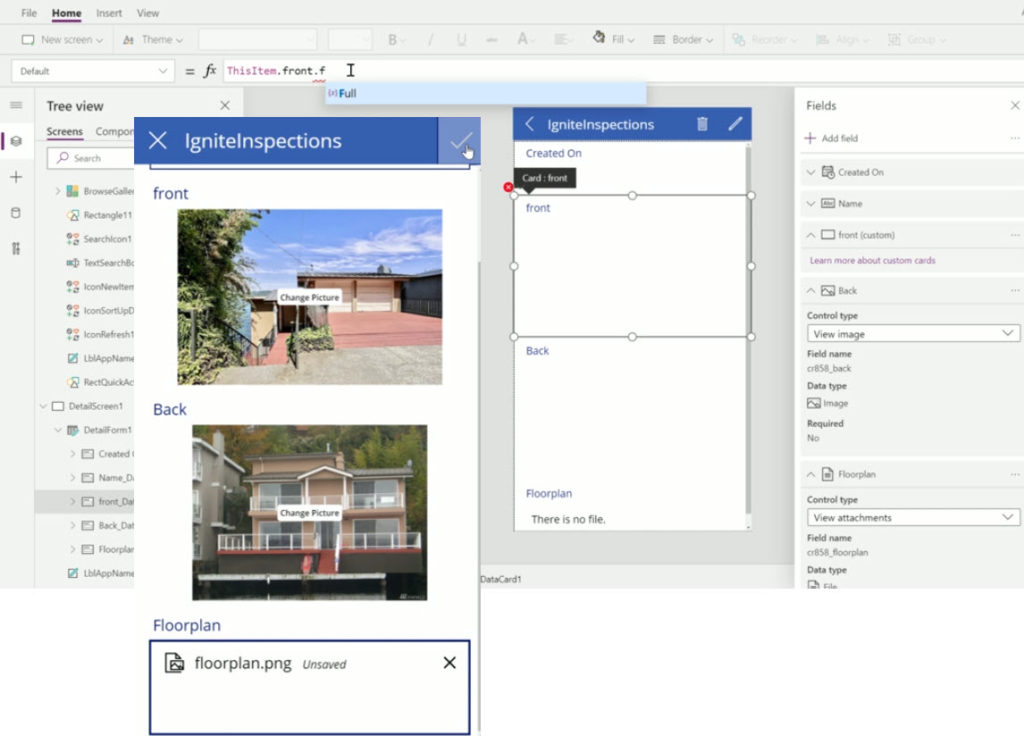Viewport: 1024px width, 736px height.
Task: Click the floorplan.png file icon
Action: (174, 663)
